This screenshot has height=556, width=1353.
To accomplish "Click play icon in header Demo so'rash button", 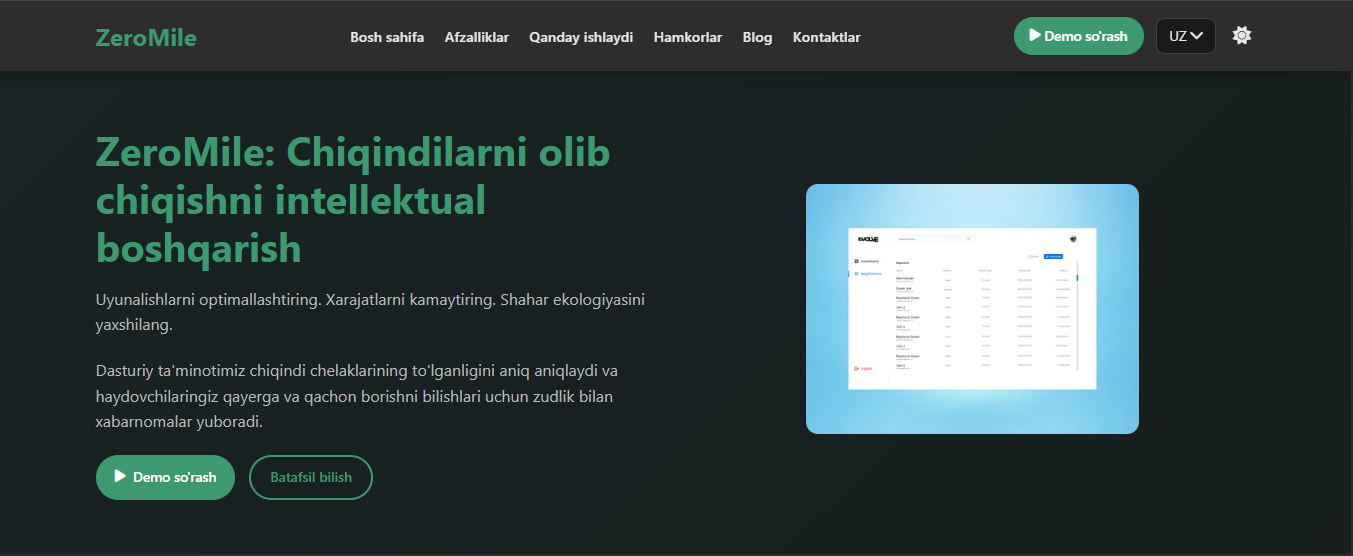I will click(1035, 36).
